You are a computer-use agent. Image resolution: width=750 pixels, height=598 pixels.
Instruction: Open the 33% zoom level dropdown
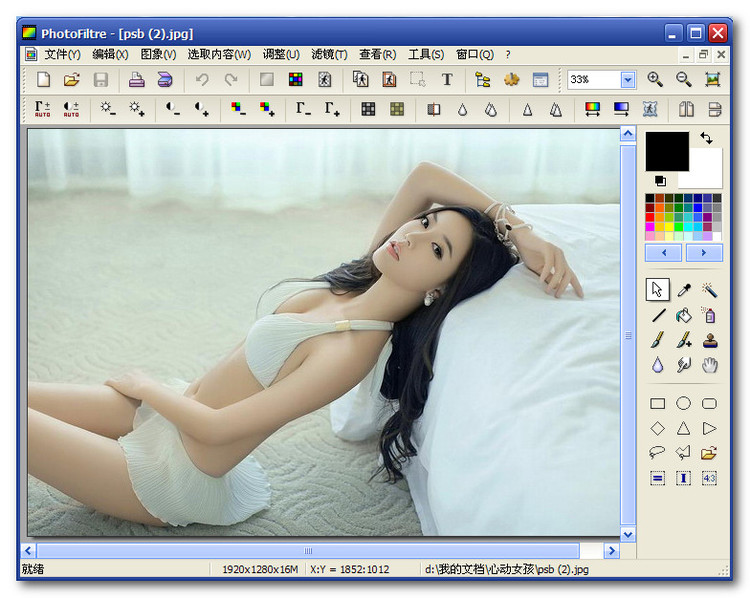tap(628, 80)
